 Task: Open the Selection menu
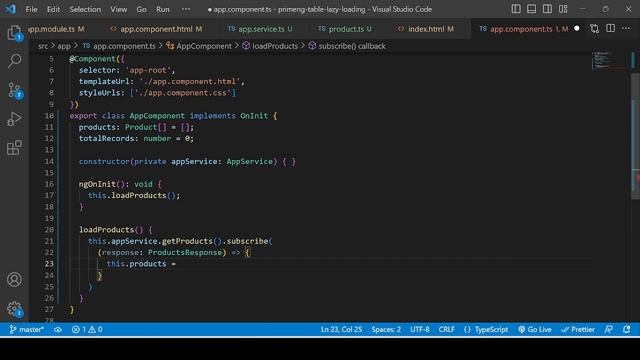[x=85, y=9]
